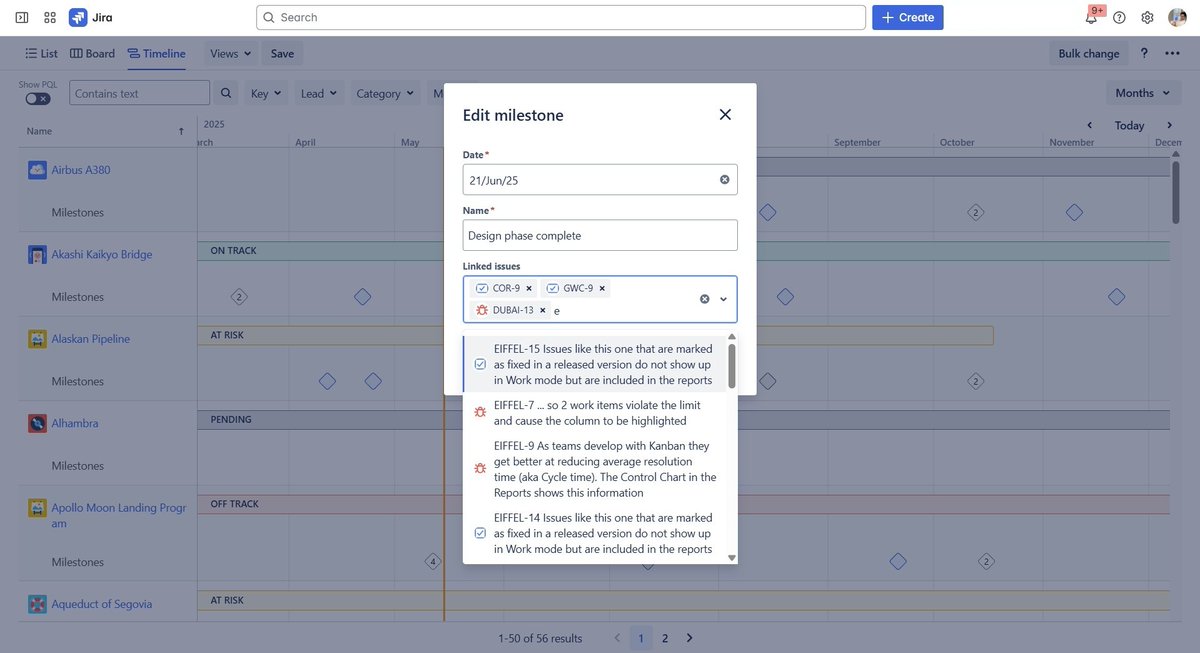Open the user profile avatar

click(1177, 17)
